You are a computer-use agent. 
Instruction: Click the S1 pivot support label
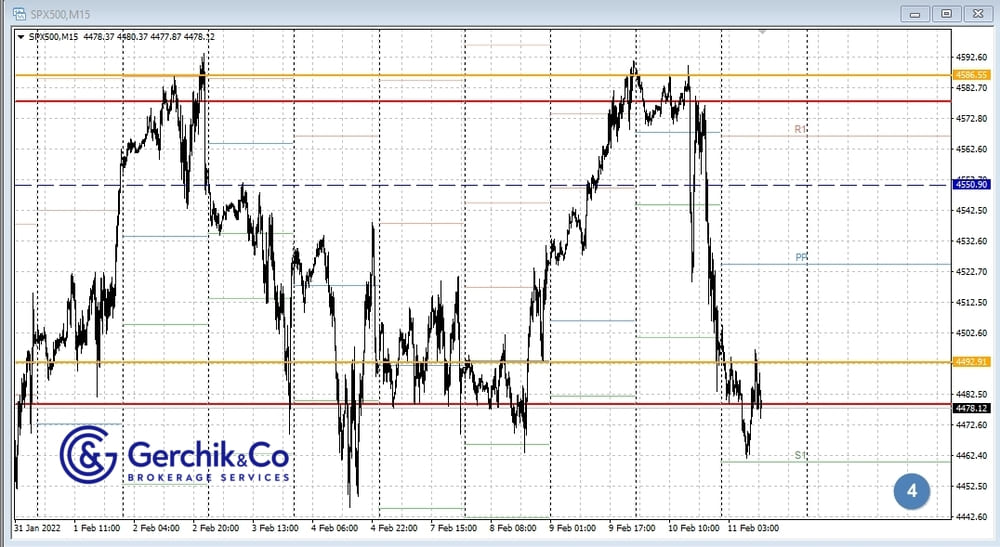tap(800, 455)
